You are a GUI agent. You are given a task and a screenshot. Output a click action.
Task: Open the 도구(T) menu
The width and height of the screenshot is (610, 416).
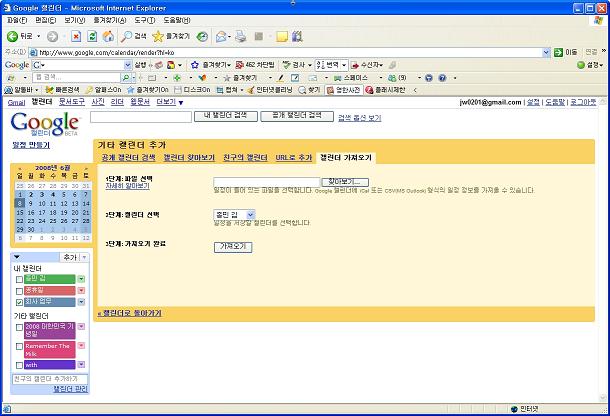pyautogui.click(x=144, y=20)
